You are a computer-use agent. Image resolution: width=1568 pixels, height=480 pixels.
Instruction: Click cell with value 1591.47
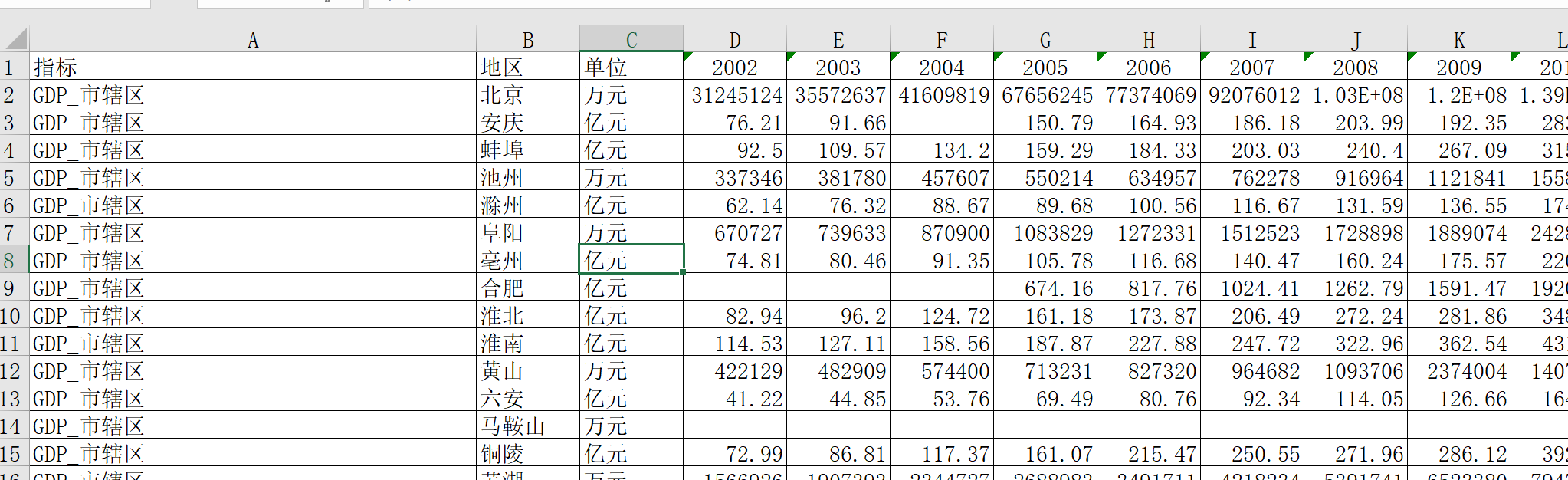click(x=1459, y=288)
